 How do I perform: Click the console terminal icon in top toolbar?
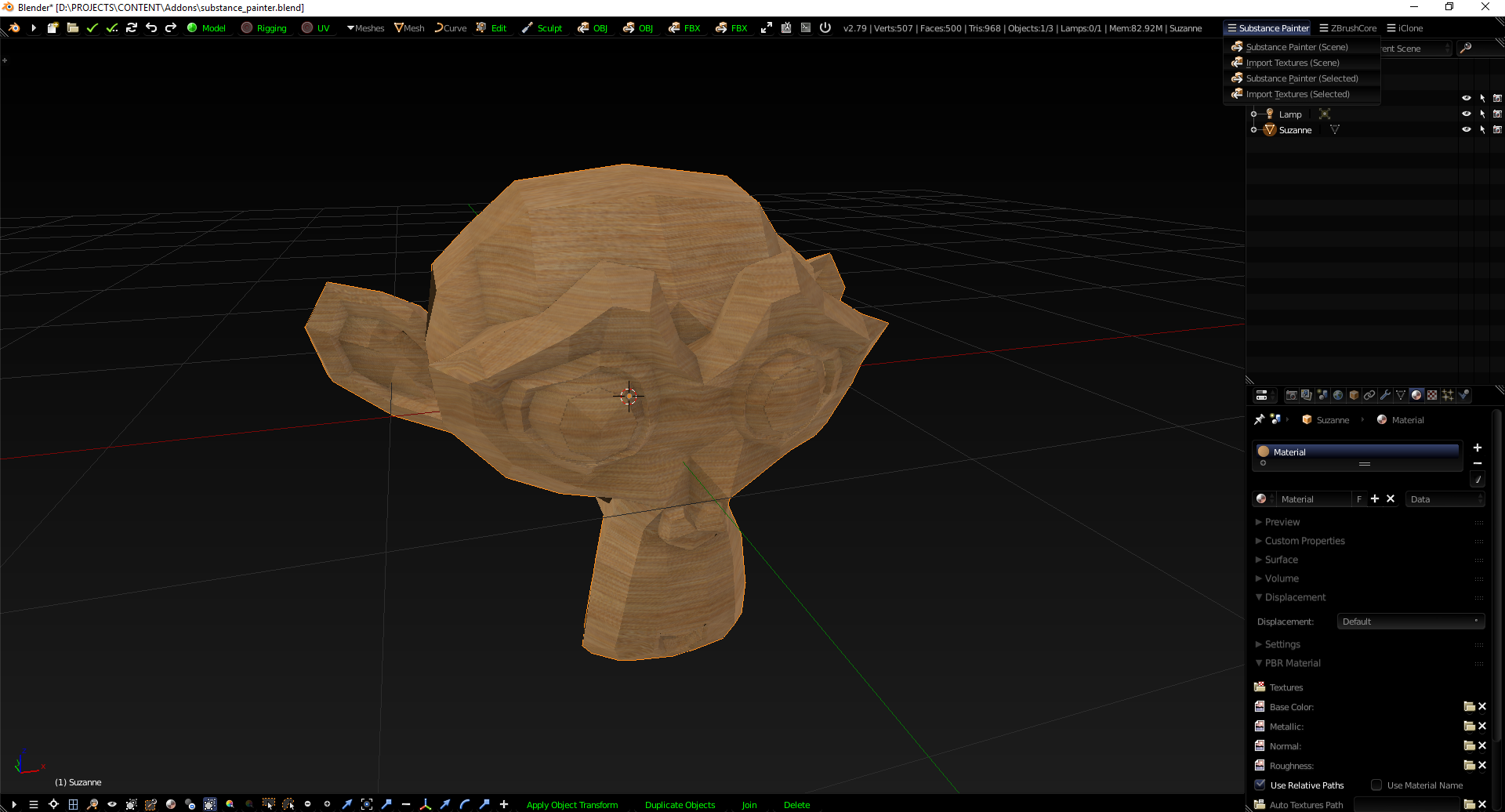805,27
